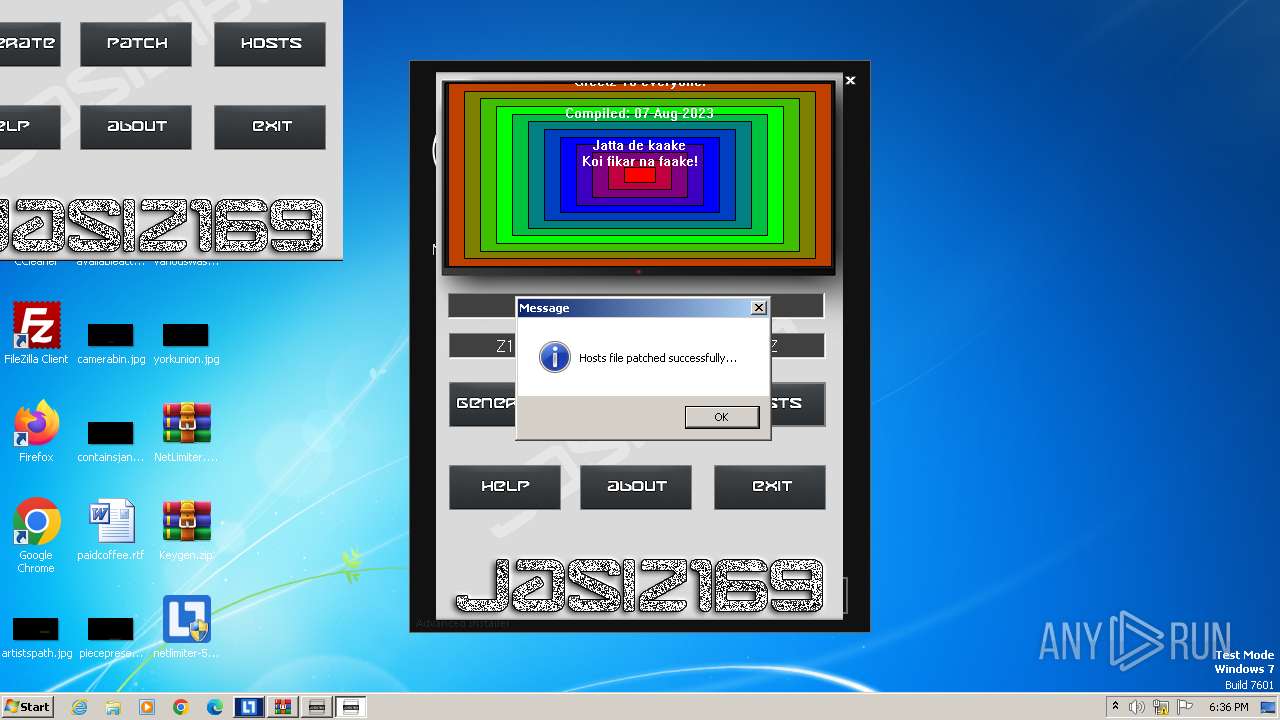Open the Start menu
This screenshot has height=720, width=1280.
coord(27,706)
